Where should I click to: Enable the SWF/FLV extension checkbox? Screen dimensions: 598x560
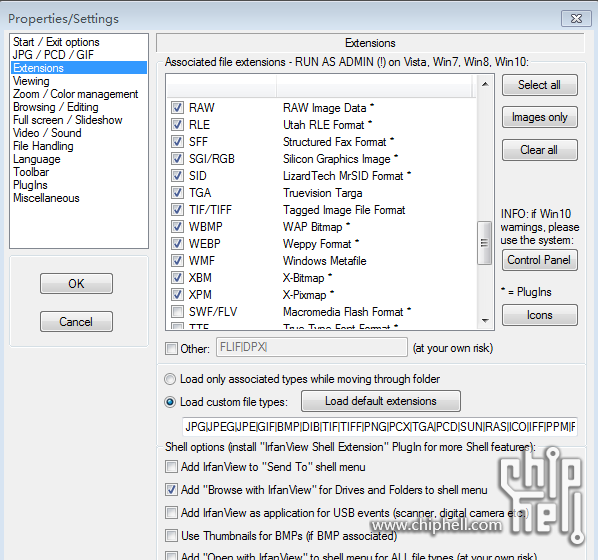click(177, 312)
